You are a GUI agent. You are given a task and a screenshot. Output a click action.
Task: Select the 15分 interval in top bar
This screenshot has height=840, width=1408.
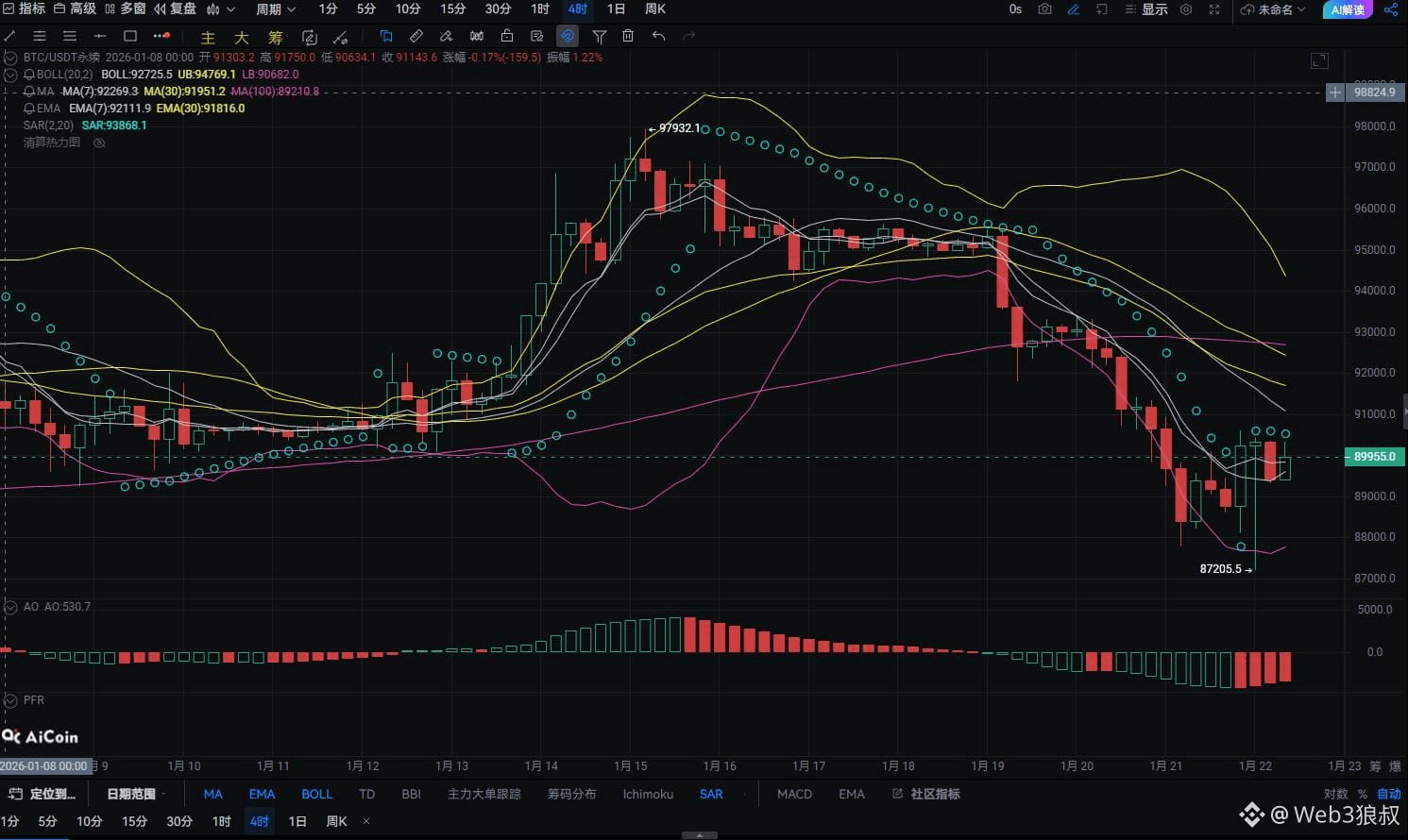coord(452,9)
